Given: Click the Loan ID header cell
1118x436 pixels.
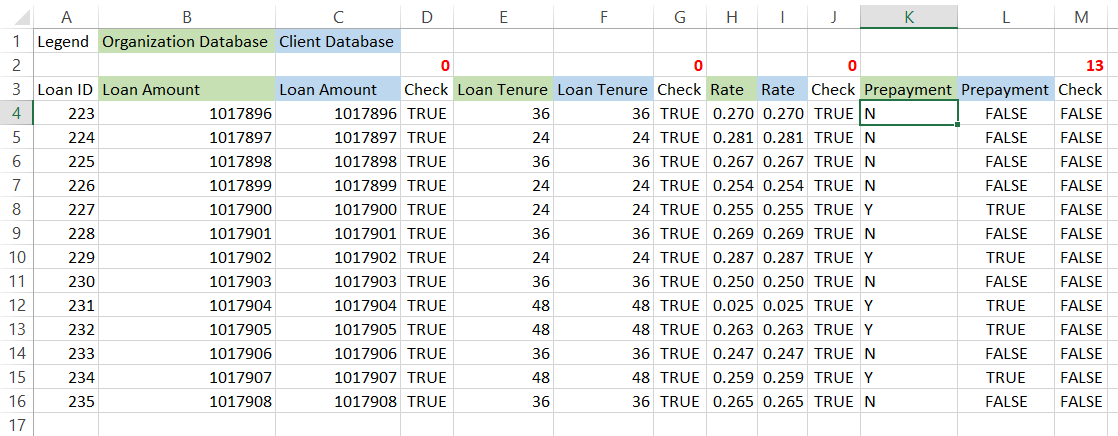Looking at the screenshot, I should (x=65, y=90).
